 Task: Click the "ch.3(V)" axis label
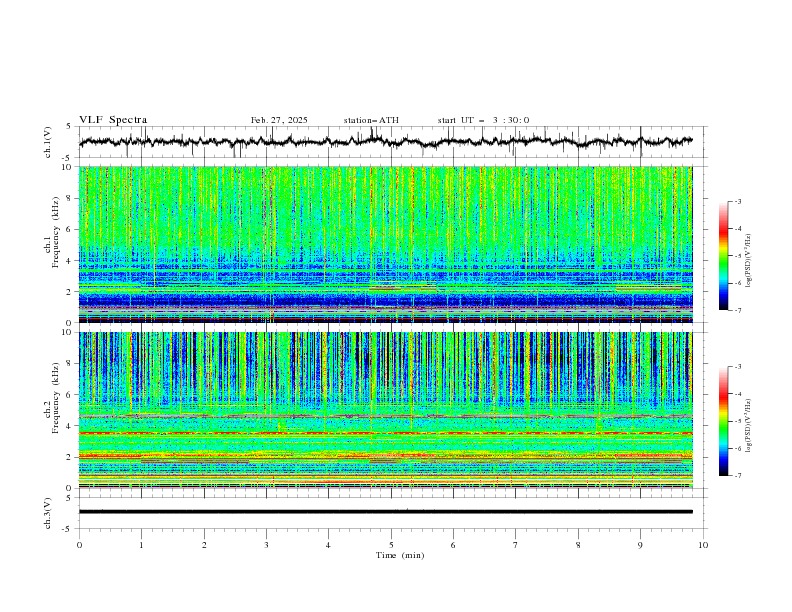click(48, 513)
